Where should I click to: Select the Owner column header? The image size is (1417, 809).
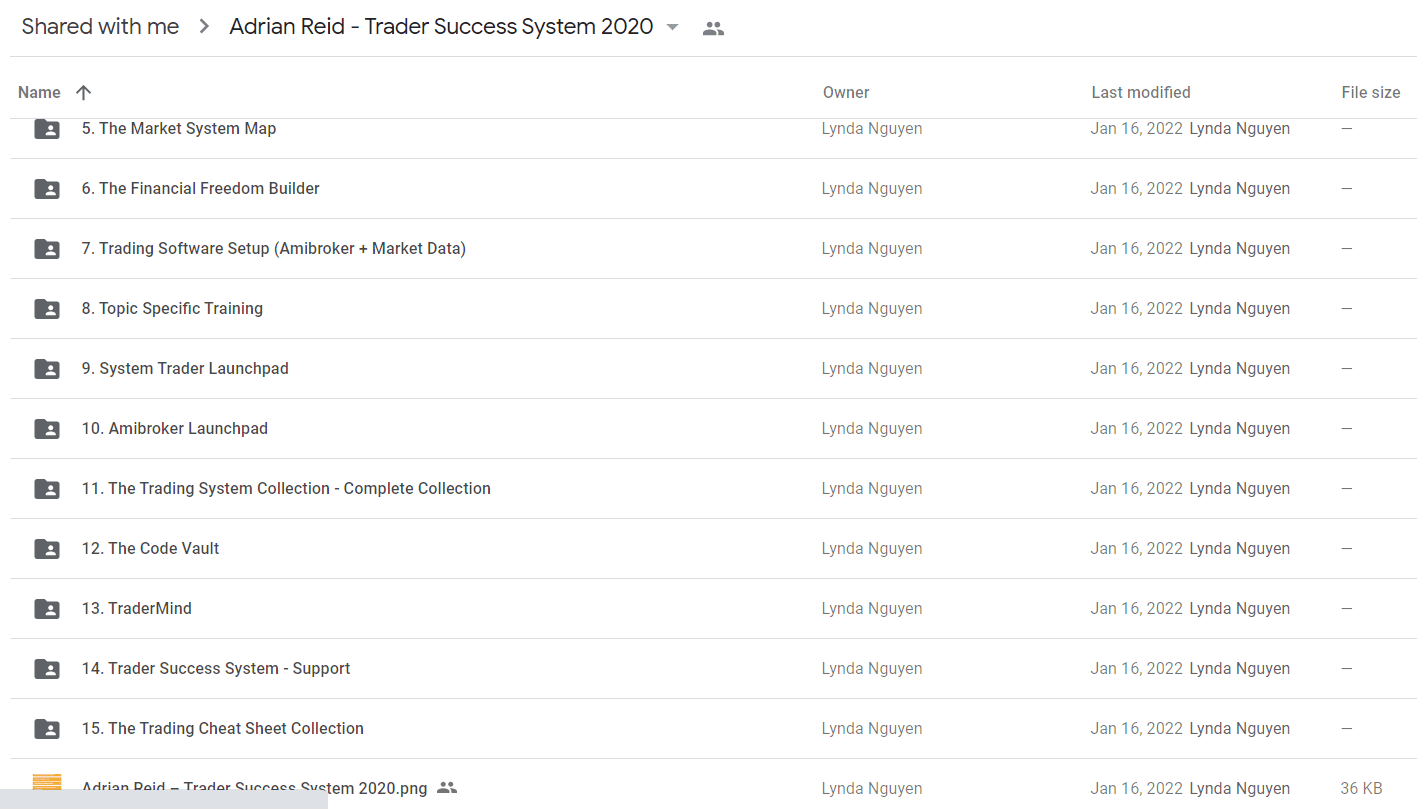click(x=846, y=92)
